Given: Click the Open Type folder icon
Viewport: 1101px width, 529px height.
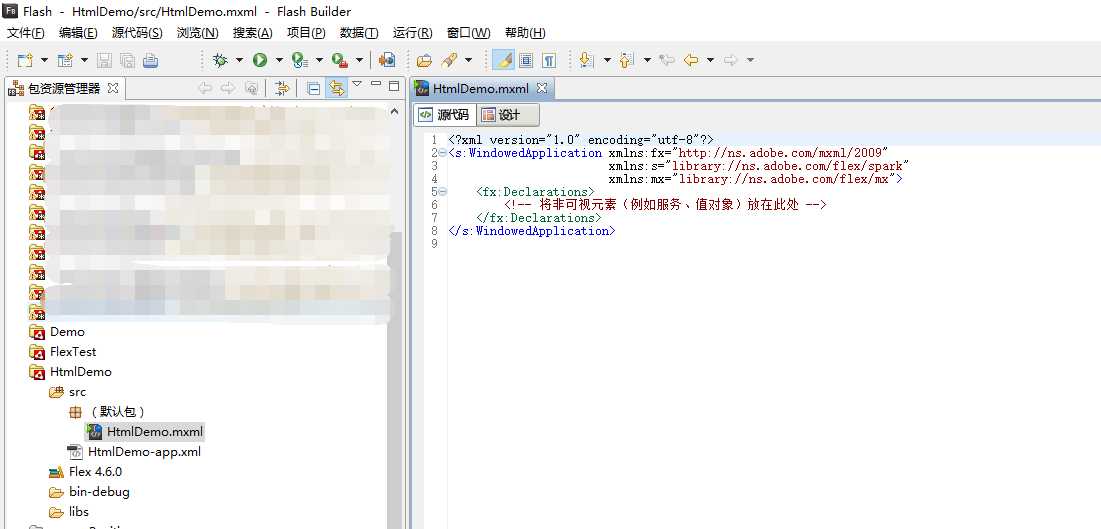Looking at the screenshot, I should pos(424,60).
